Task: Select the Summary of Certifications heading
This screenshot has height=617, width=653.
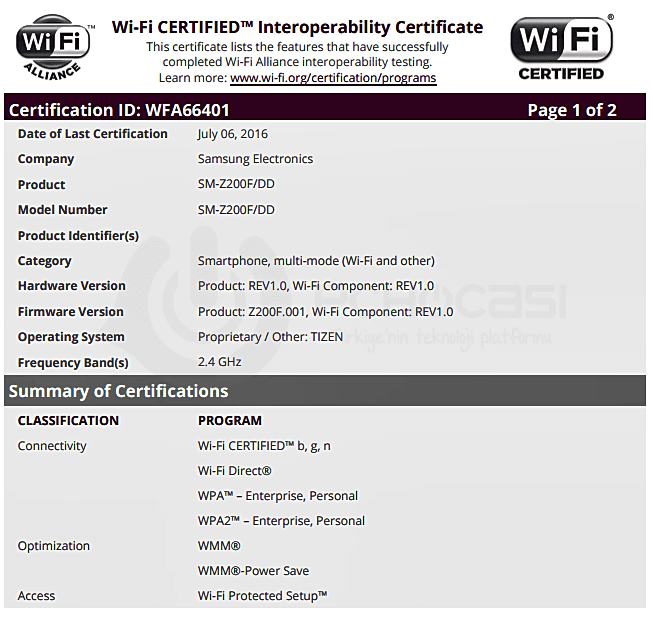Action: coord(118,391)
